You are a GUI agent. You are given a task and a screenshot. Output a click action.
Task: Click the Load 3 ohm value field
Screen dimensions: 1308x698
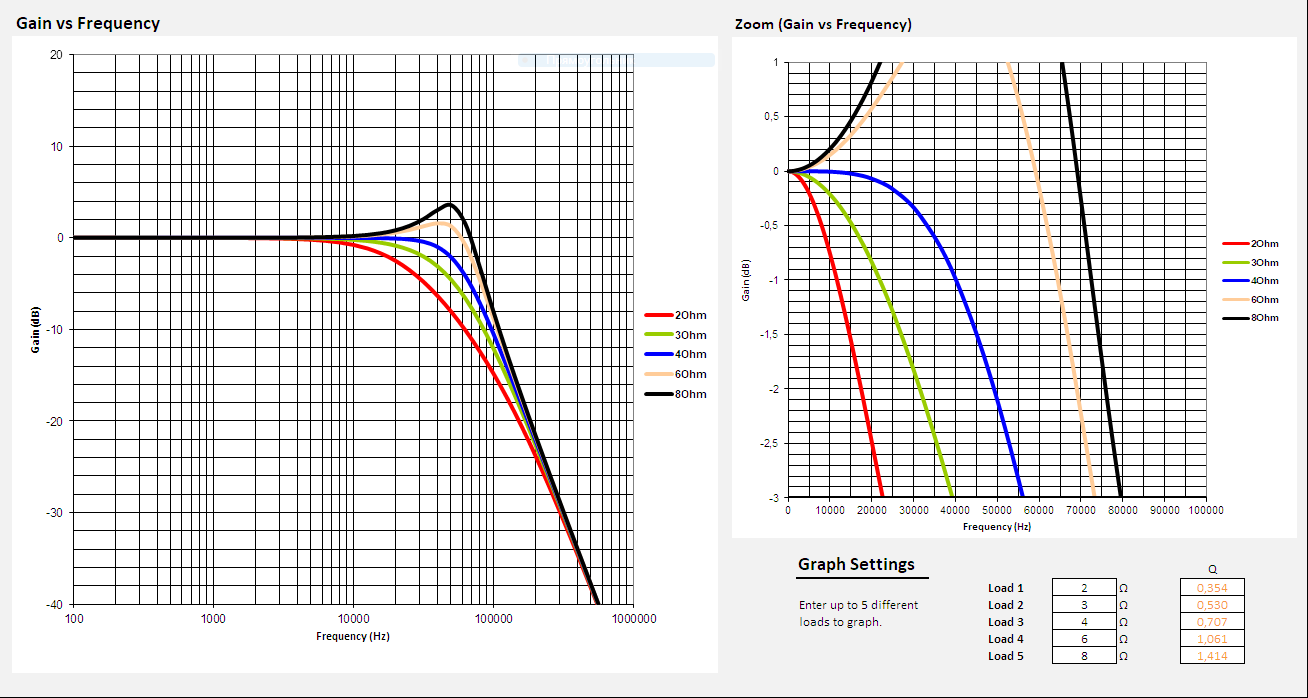tap(1083, 622)
